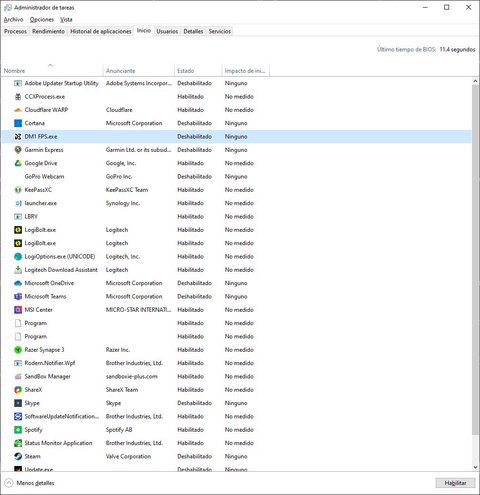480x495 pixels.
Task: Select the Microsoft Teams icon
Action: pos(18,297)
